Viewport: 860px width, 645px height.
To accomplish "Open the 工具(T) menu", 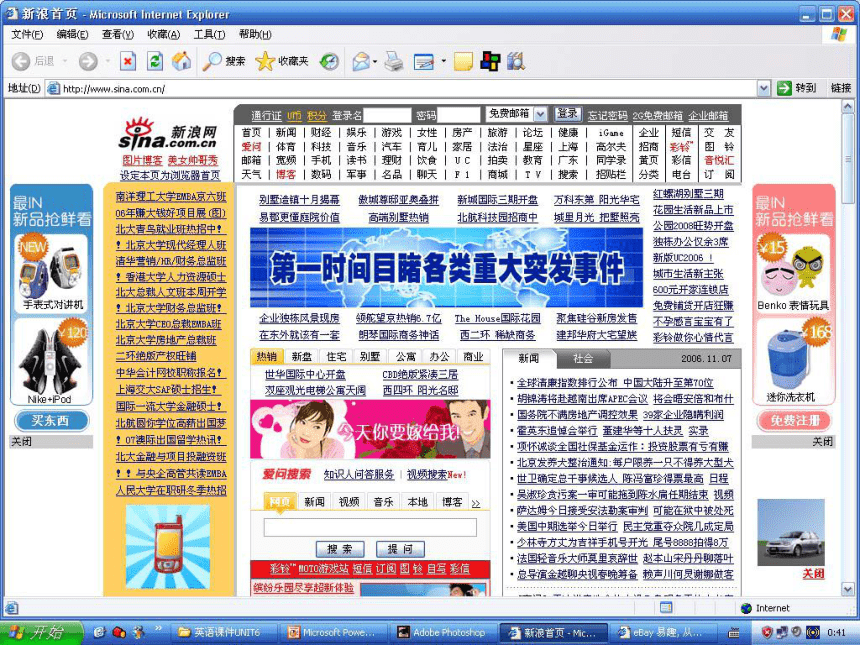I will [210, 35].
